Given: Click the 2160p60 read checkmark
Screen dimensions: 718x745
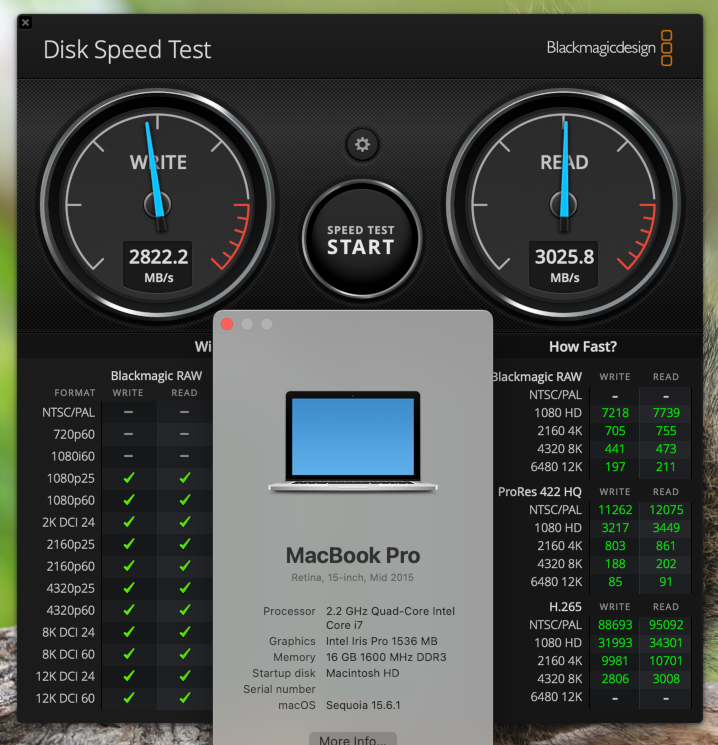Looking at the screenshot, I should [185, 566].
